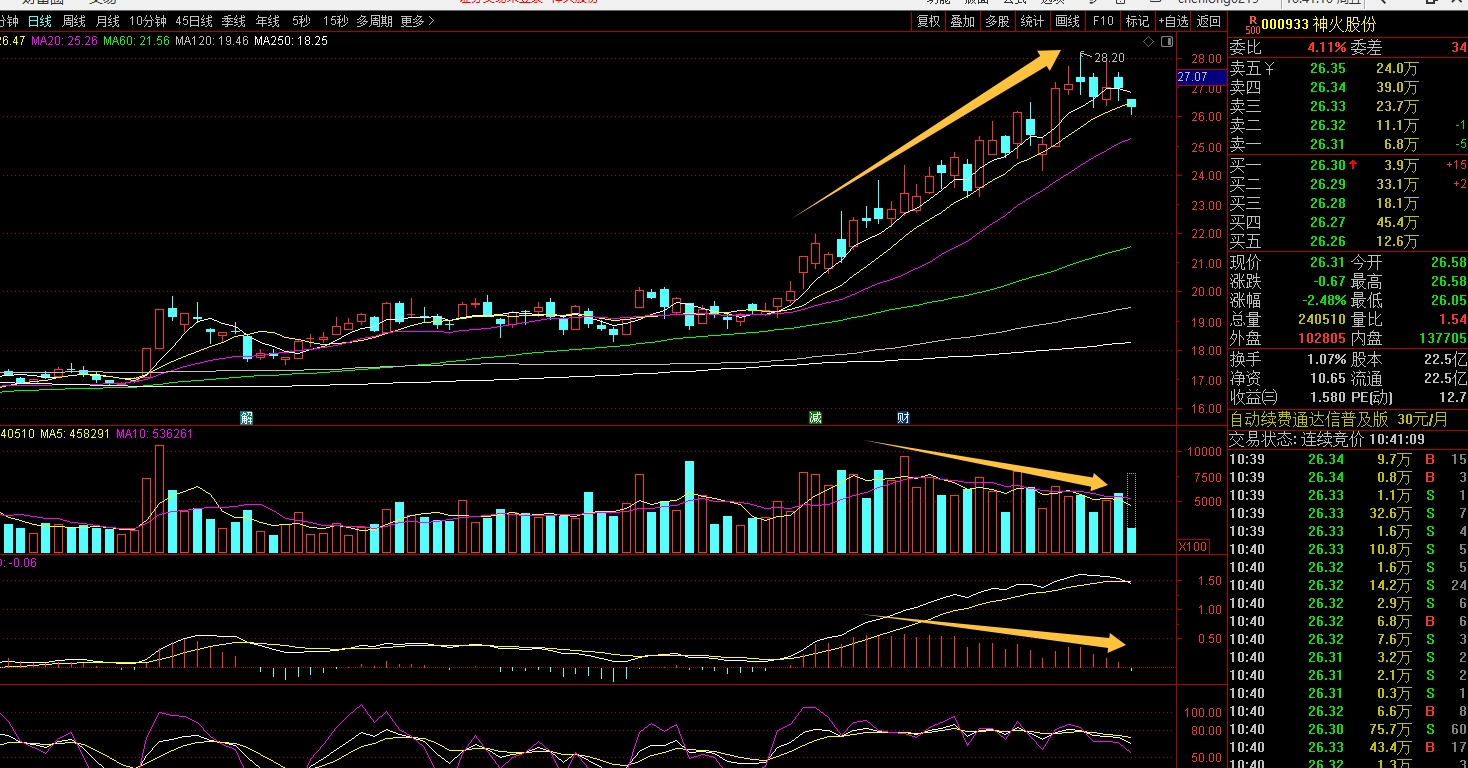The width and height of the screenshot is (1468, 768).
Task: Select the 卖五 26.35 order row
Action: tap(1347, 69)
